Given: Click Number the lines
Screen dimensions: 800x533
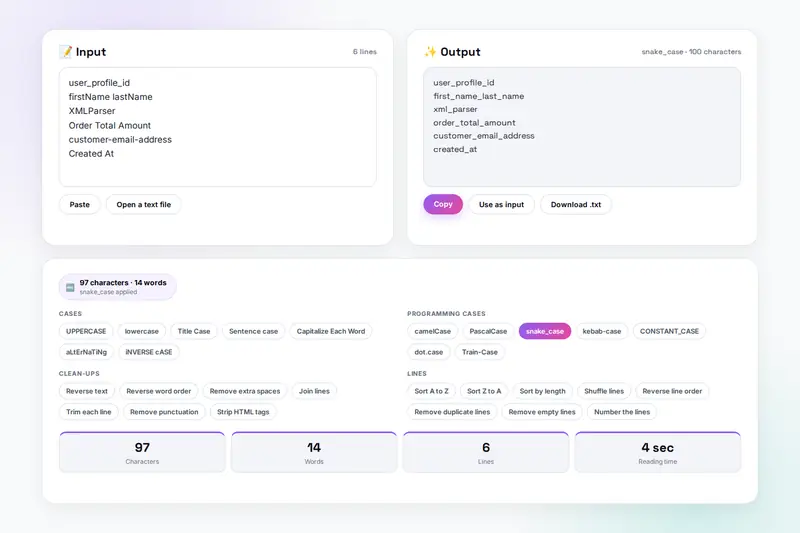Looking at the screenshot, I should [622, 412].
